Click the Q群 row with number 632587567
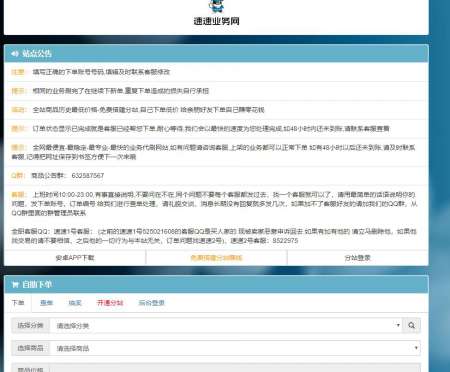The width and height of the screenshot is (450, 372). [216, 176]
